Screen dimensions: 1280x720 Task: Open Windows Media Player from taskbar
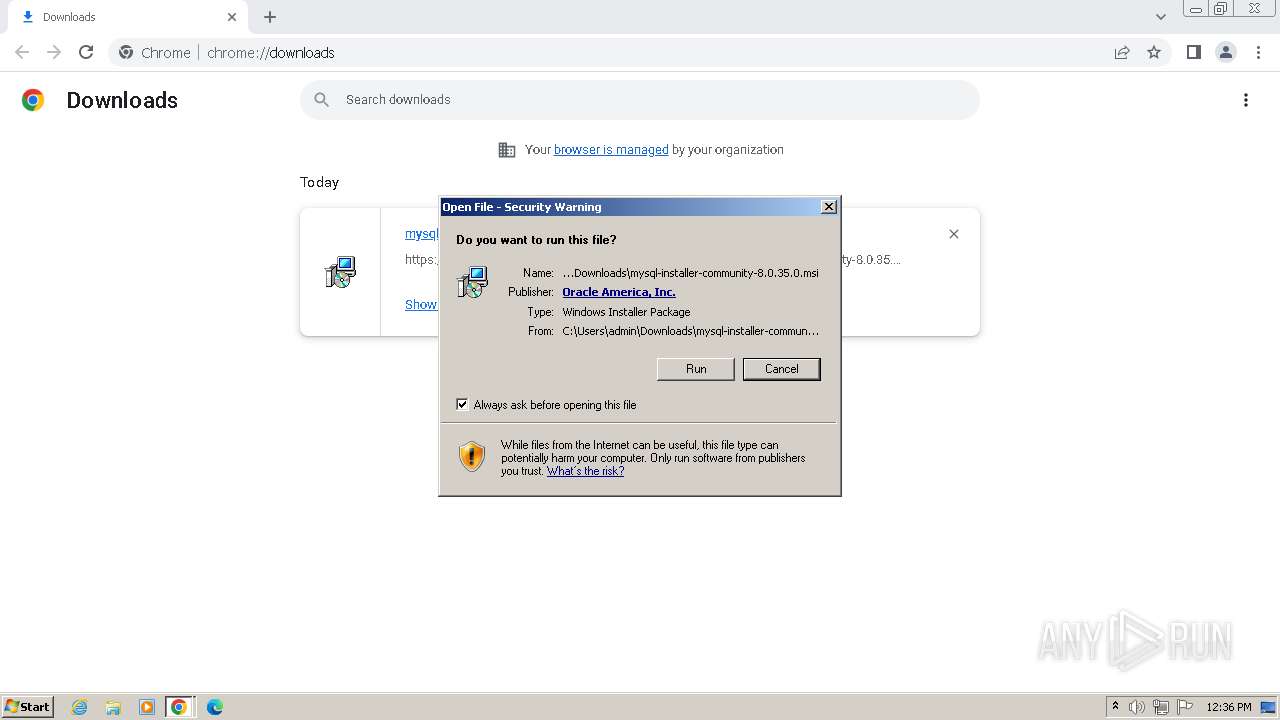point(147,707)
